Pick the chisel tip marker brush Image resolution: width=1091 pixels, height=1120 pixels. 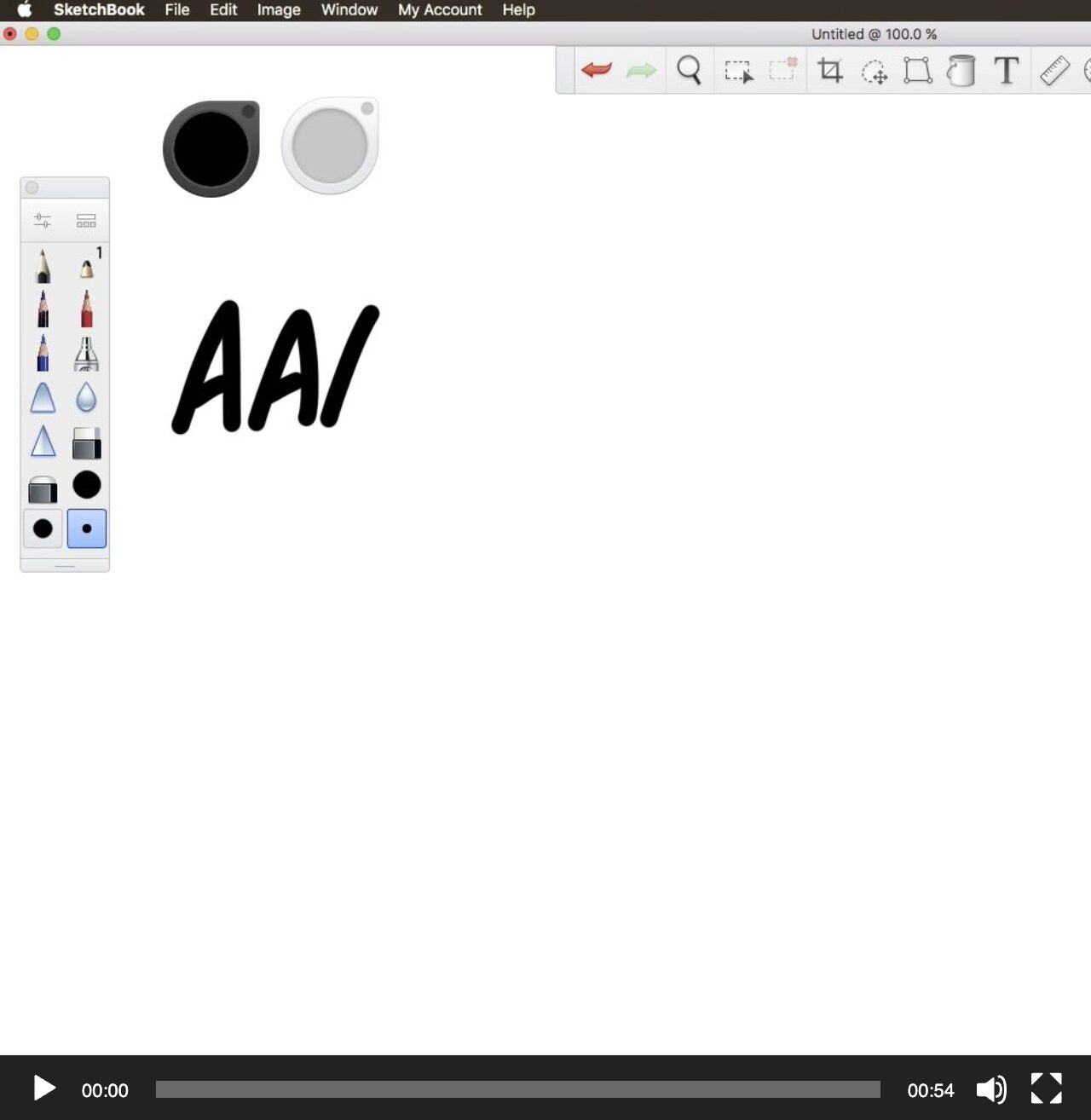pos(85,354)
